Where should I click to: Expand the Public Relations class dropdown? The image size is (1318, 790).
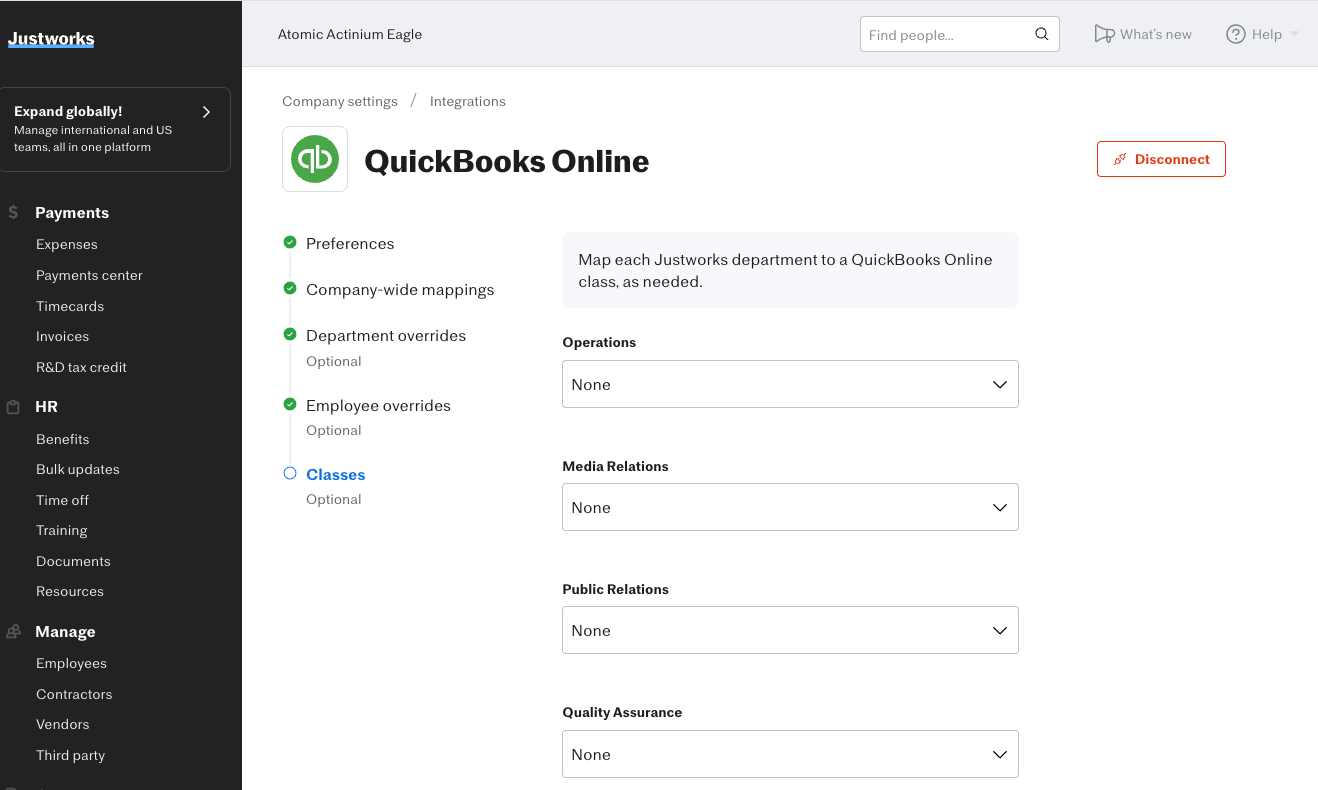(790, 630)
